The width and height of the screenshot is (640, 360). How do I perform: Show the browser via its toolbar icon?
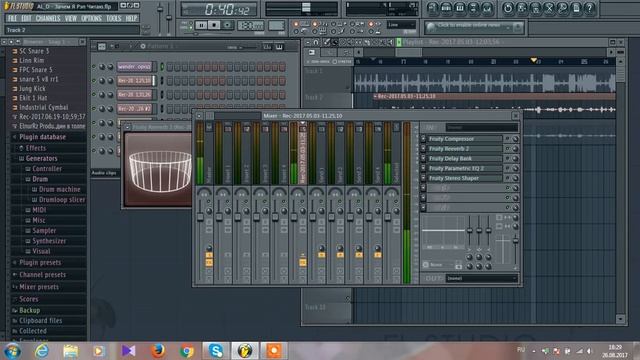(x=473, y=8)
